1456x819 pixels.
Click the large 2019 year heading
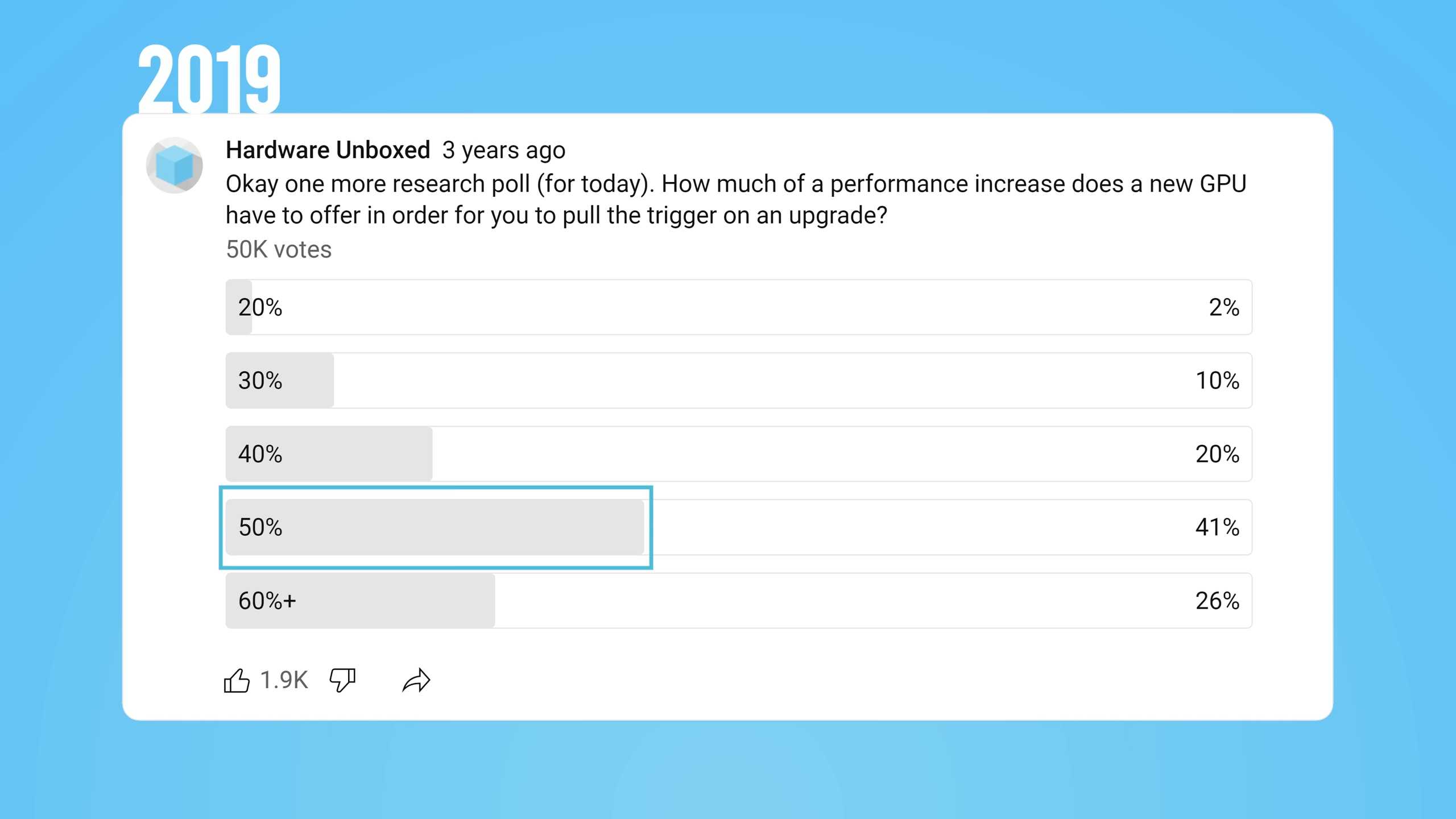click(209, 78)
